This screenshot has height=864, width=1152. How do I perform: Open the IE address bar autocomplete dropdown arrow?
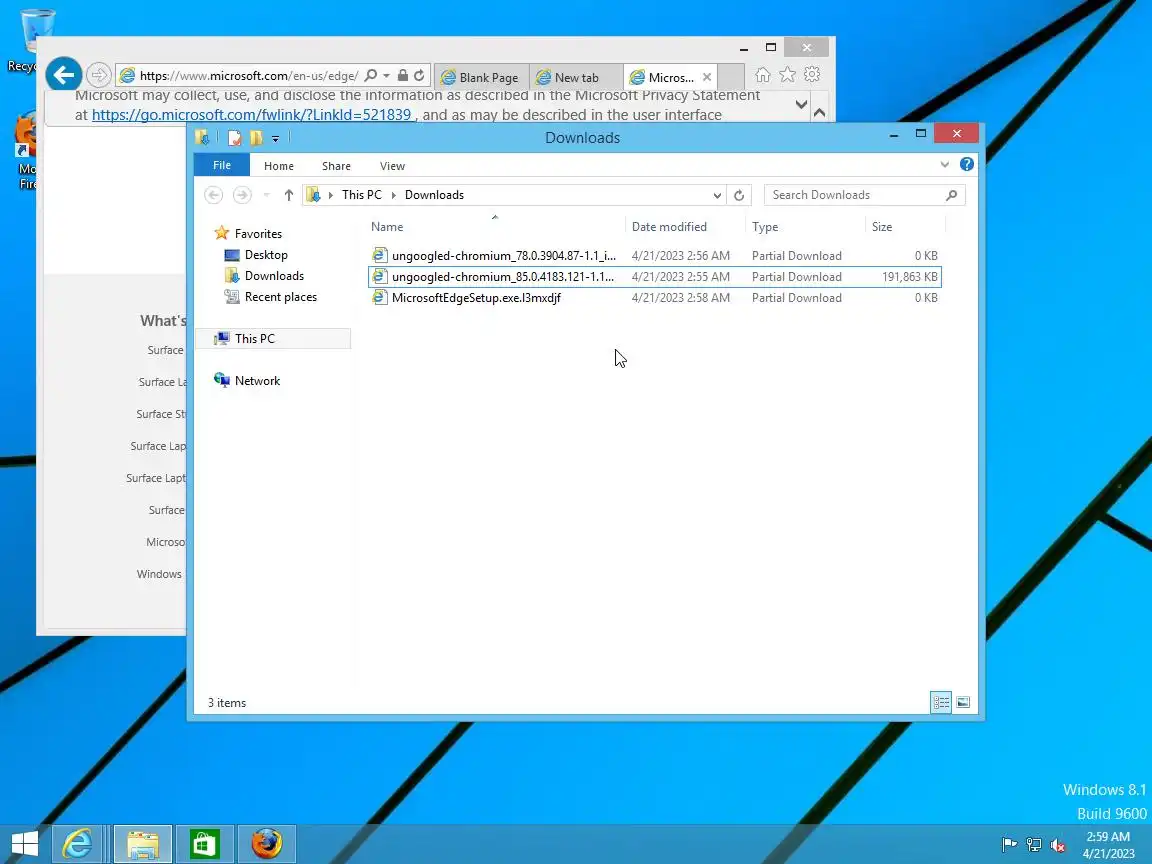click(x=386, y=76)
